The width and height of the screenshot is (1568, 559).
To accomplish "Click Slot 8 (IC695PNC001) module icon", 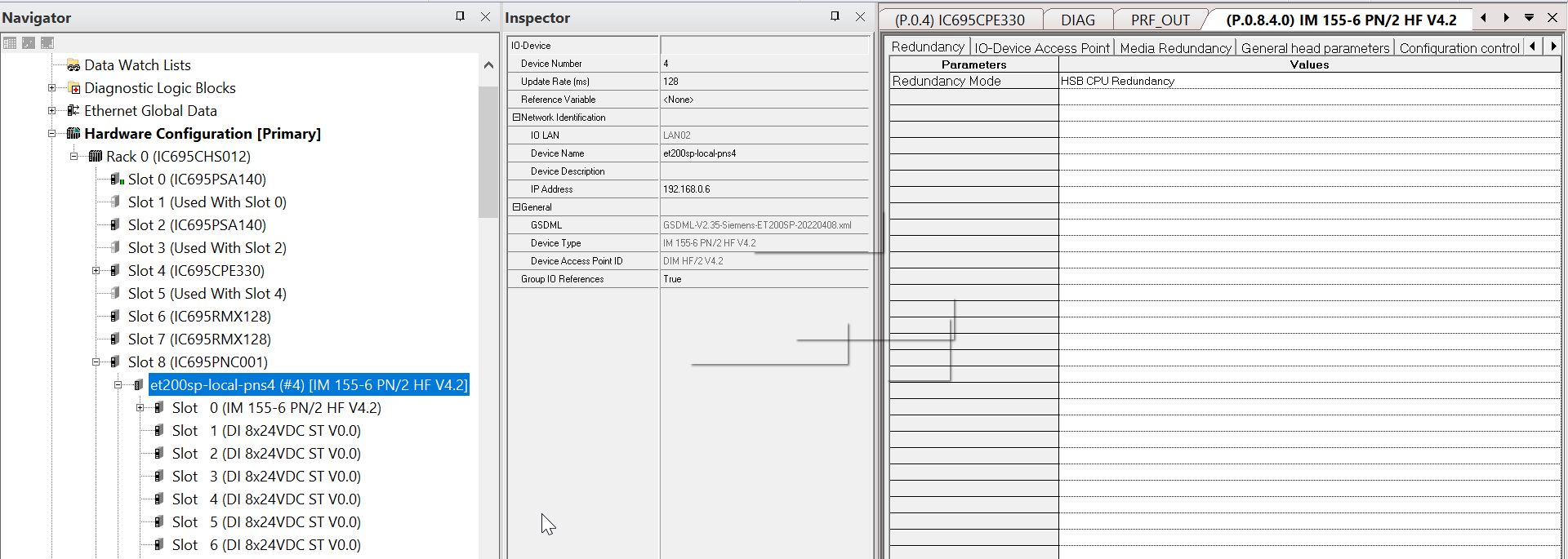I will [x=115, y=362].
